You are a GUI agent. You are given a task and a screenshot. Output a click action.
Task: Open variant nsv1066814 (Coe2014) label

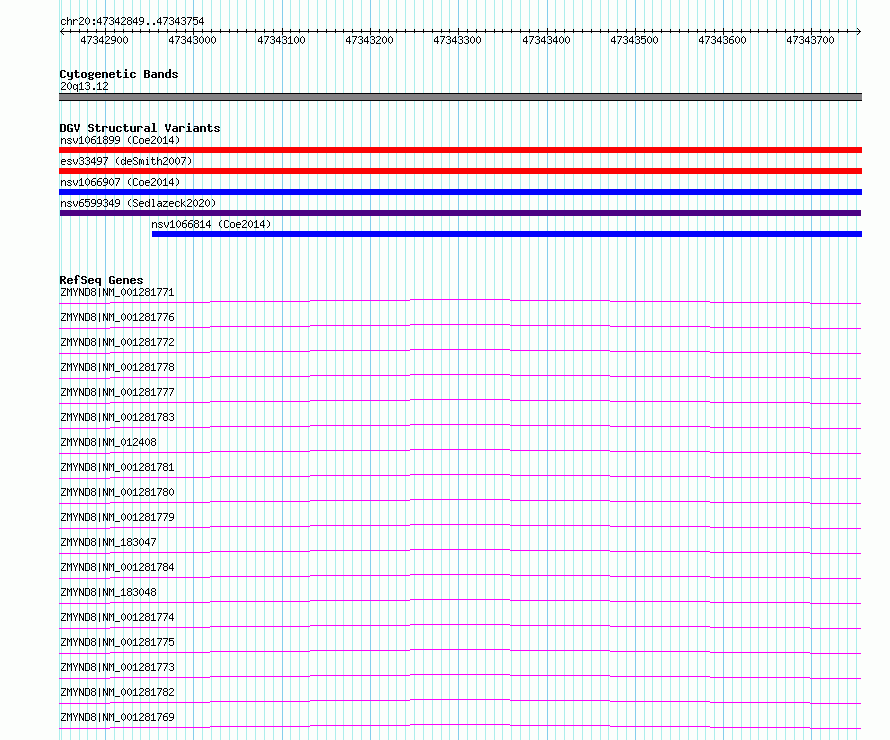(x=211, y=224)
